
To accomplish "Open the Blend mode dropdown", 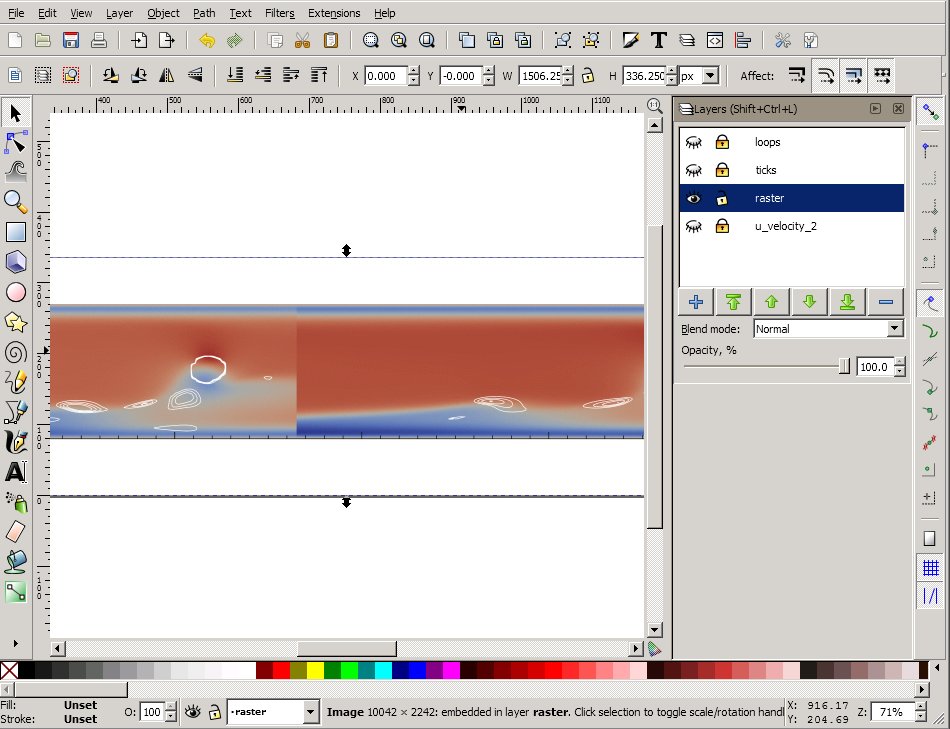I will coord(828,329).
